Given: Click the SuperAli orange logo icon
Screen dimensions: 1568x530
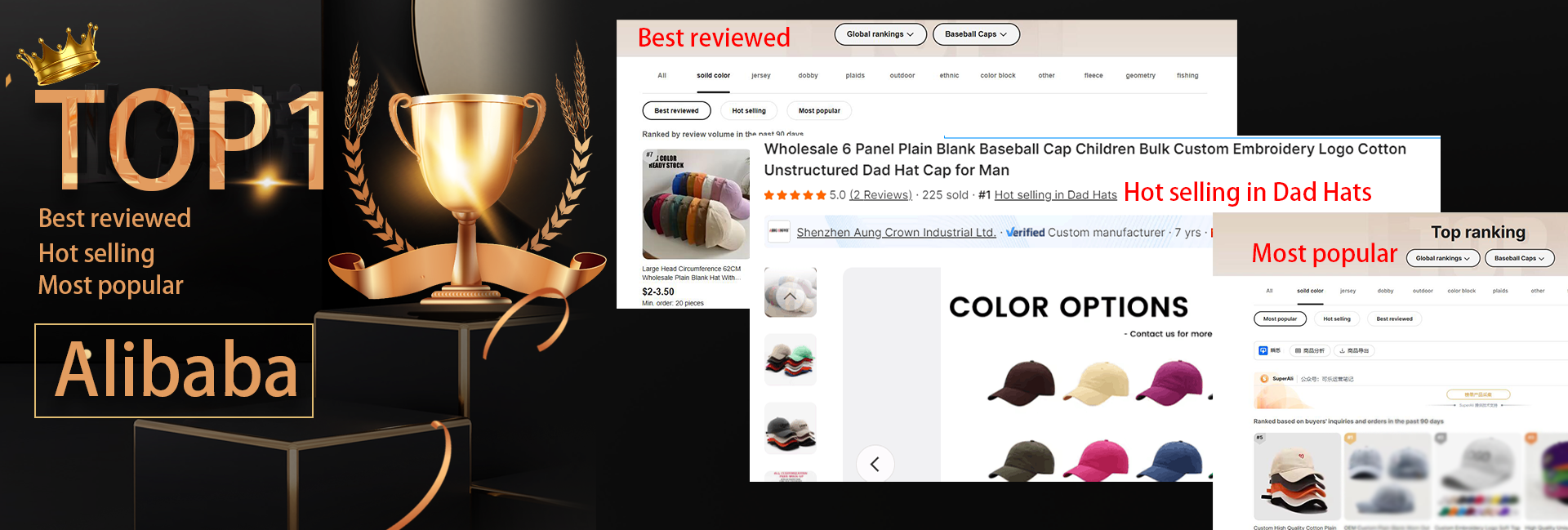Looking at the screenshot, I should pyautogui.click(x=1264, y=379).
